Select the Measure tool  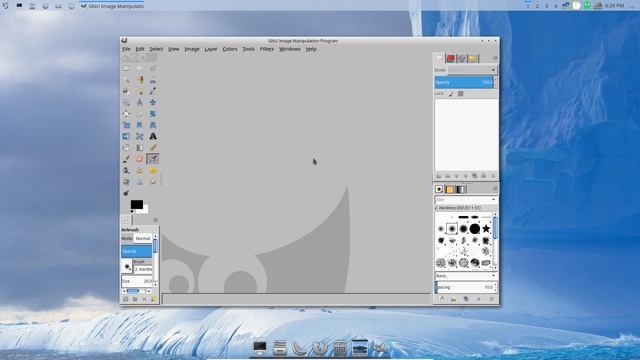click(140, 102)
